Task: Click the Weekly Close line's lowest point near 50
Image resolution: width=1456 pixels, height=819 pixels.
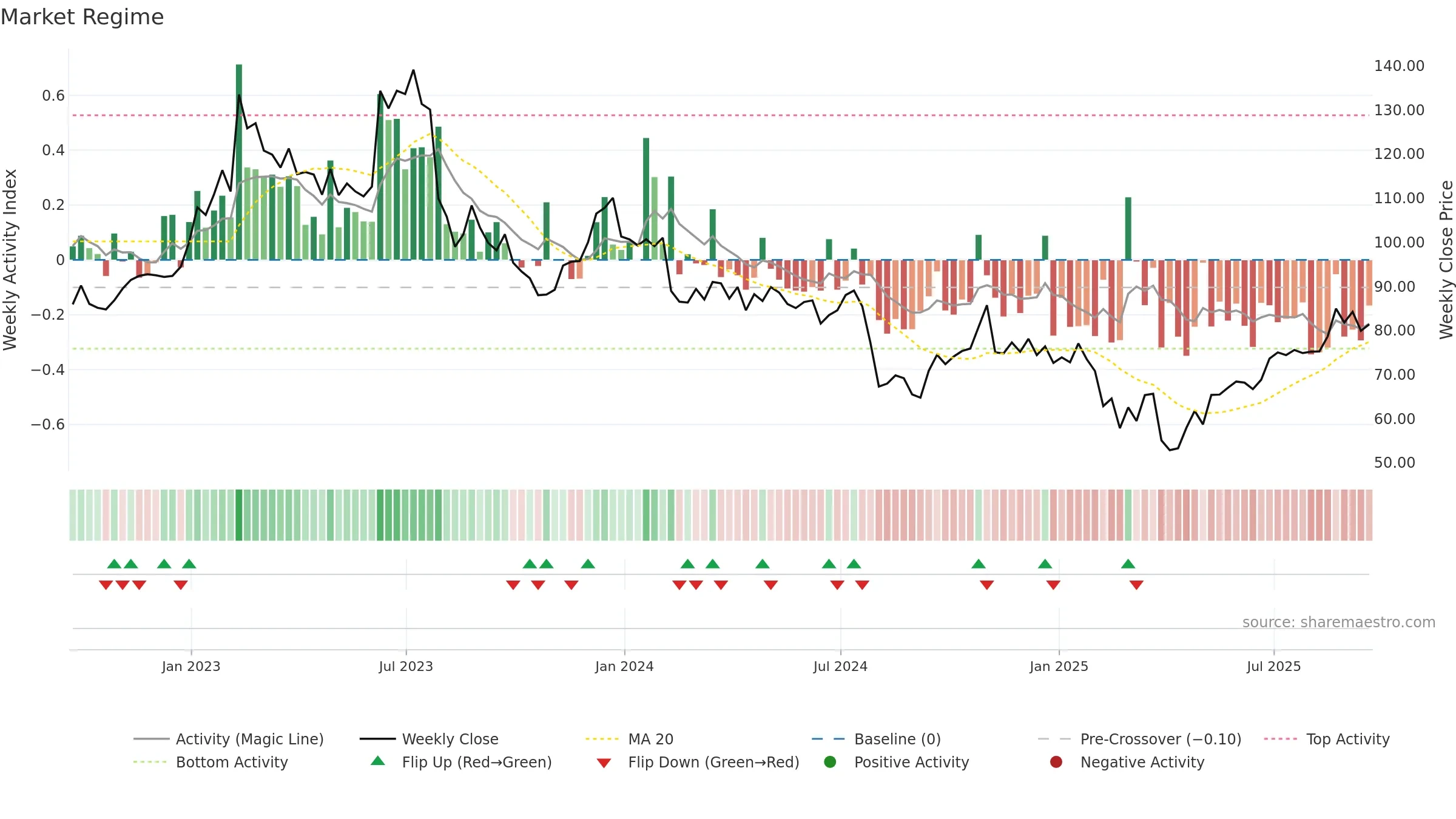Action: [x=1170, y=450]
